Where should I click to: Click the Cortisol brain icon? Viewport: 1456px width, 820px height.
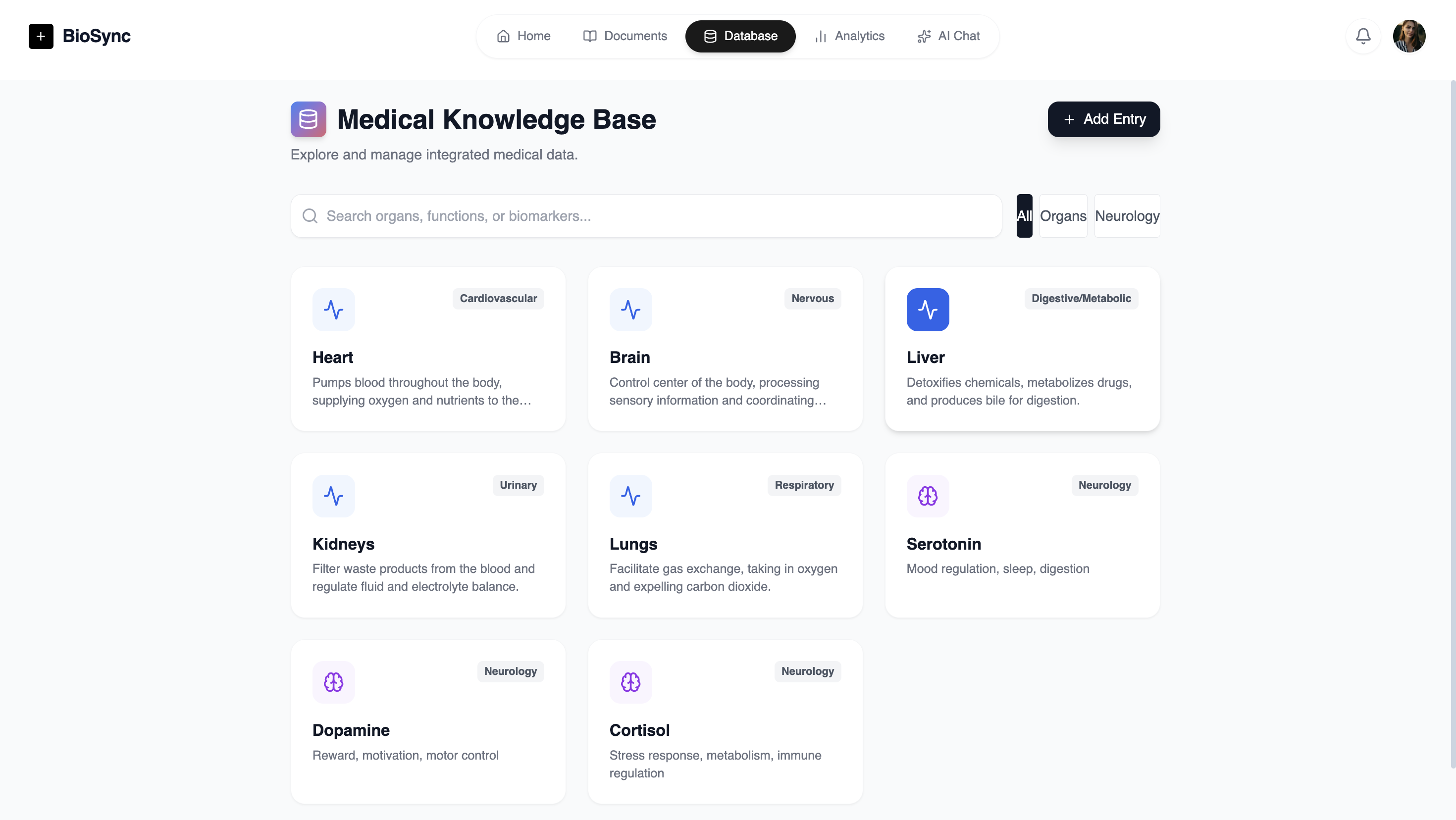click(x=630, y=682)
